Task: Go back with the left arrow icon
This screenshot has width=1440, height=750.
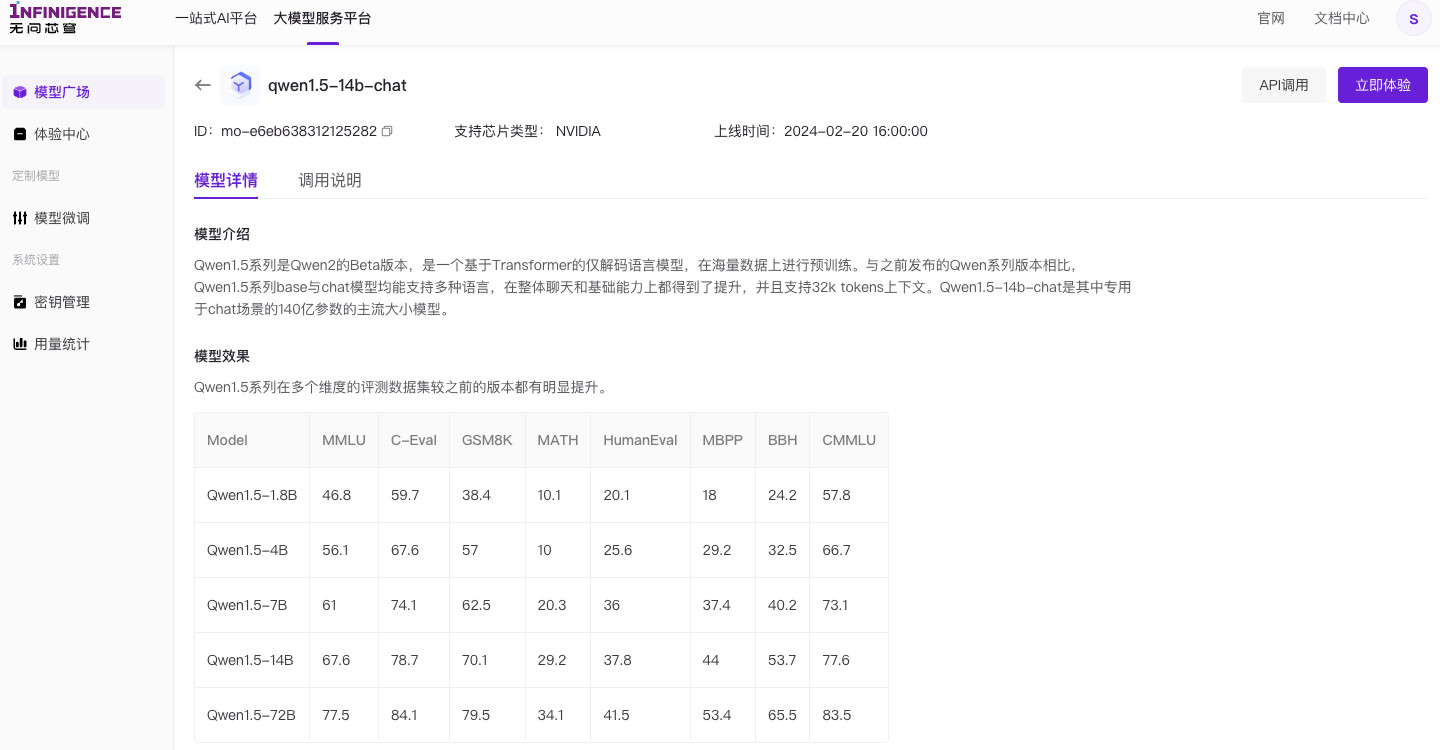Action: (x=203, y=85)
